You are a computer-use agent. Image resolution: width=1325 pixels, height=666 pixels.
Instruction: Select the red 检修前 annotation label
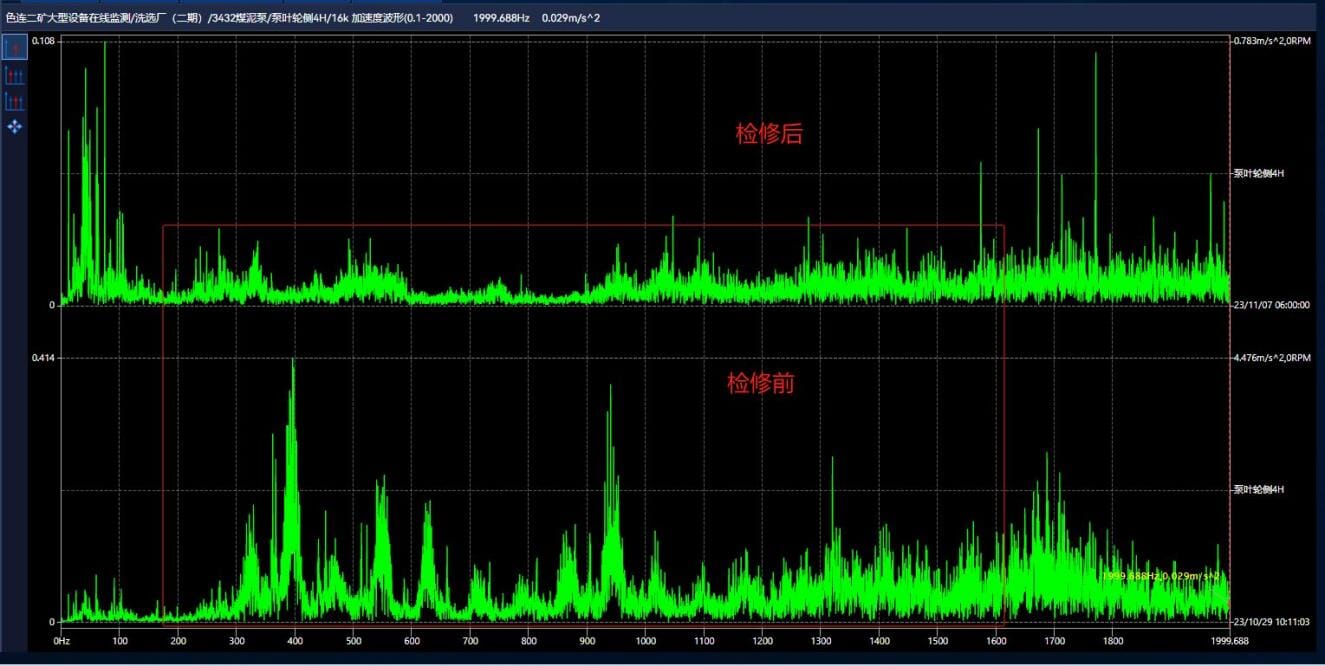tap(760, 383)
